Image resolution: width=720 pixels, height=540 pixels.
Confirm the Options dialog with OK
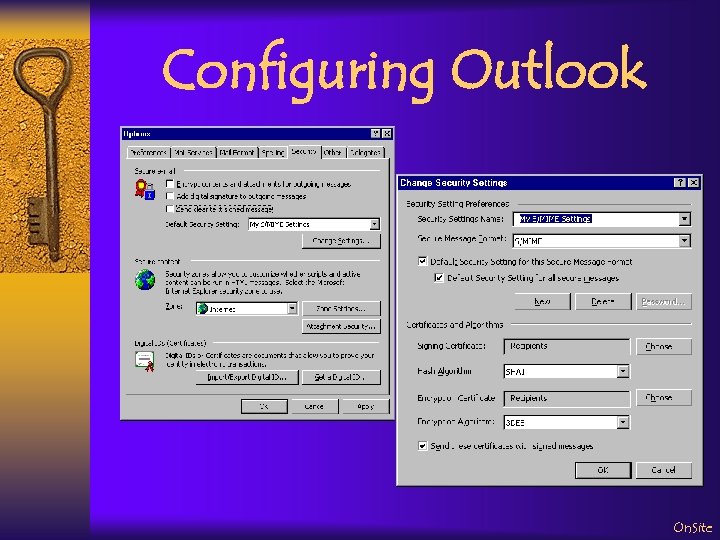click(264, 406)
